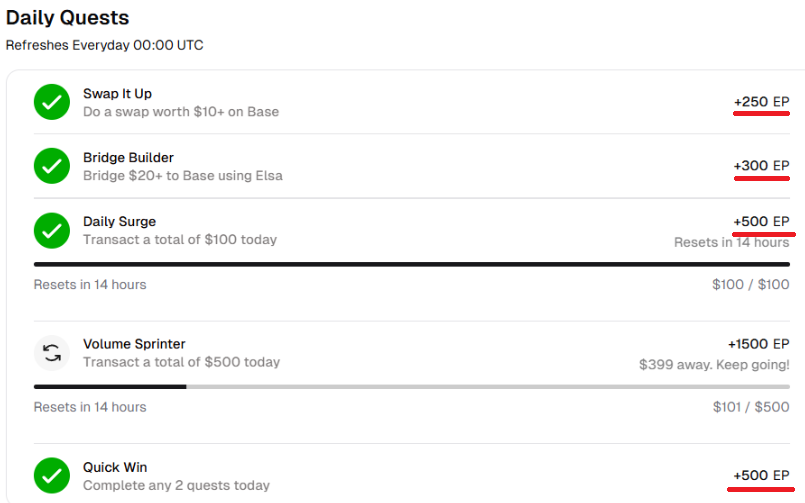This screenshot has height=503, width=805.
Task: Click the +300 EP reward label
Action: pos(761,166)
